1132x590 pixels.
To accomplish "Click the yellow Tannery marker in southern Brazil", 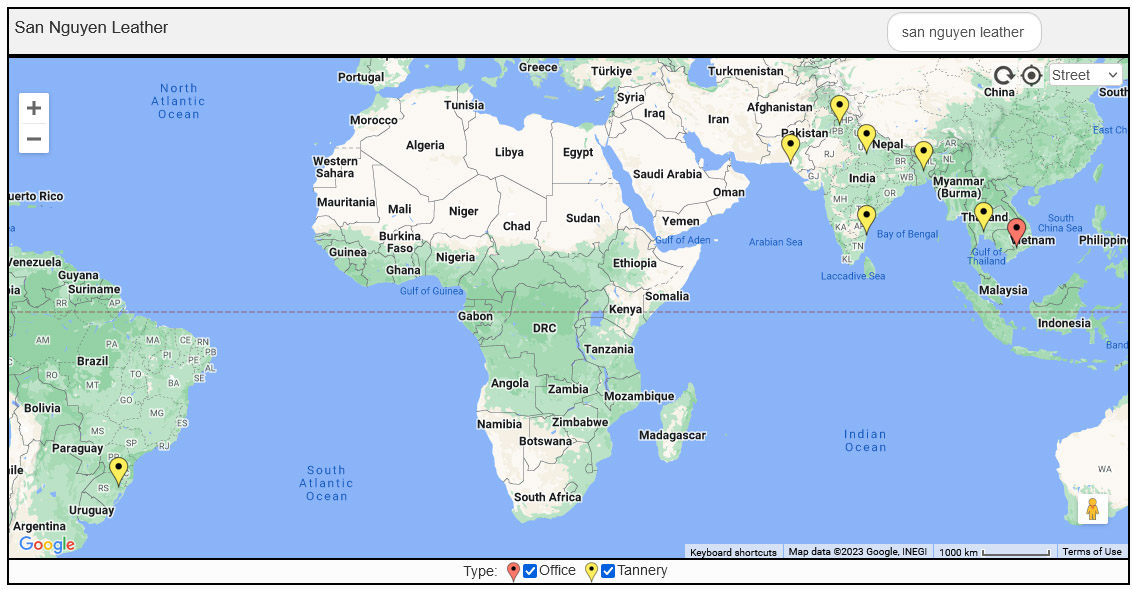I will (x=119, y=470).
